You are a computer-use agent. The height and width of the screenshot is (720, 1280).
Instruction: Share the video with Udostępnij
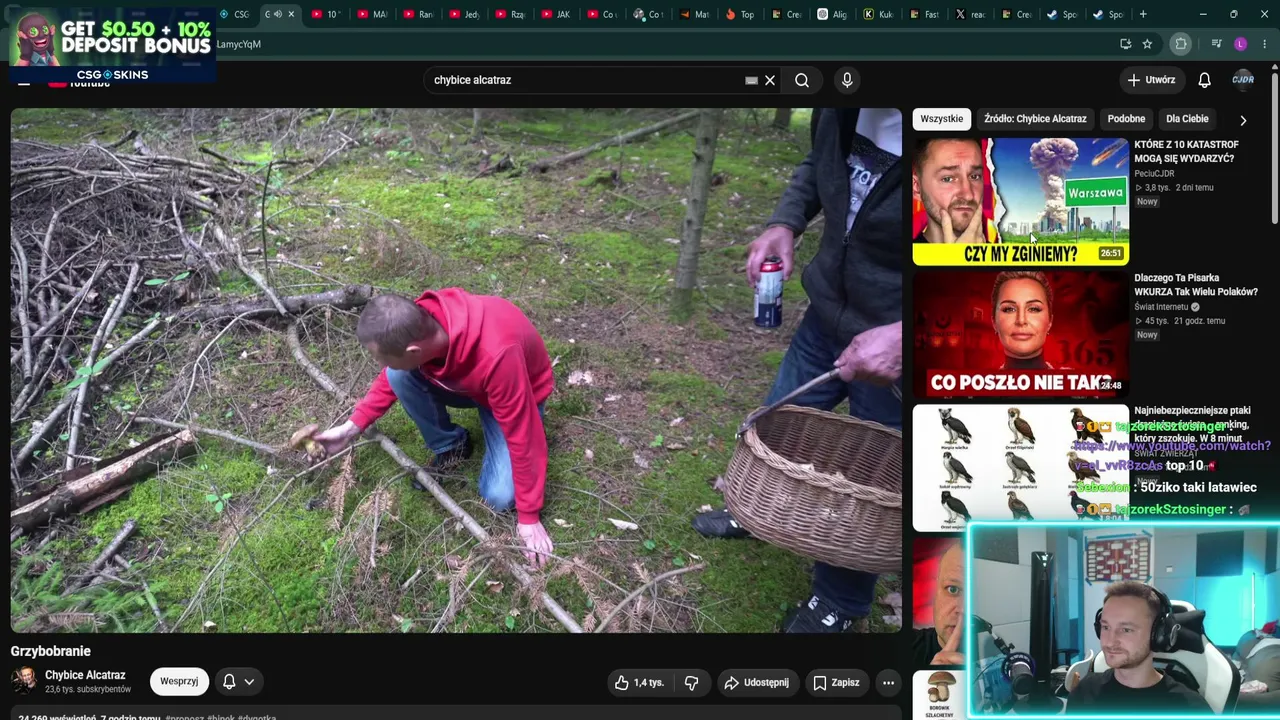coord(756,683)
